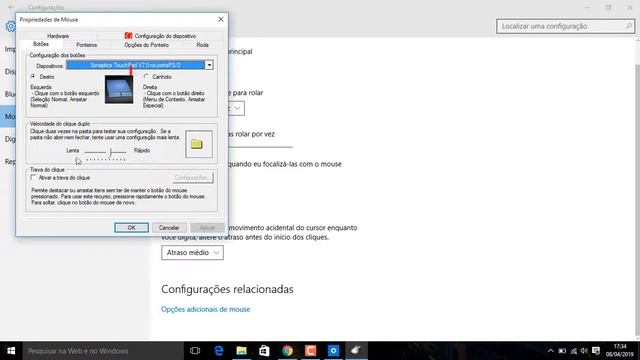640x360 pixels.
Task: Open the network tray icon
Action: (x=574, y=351)
